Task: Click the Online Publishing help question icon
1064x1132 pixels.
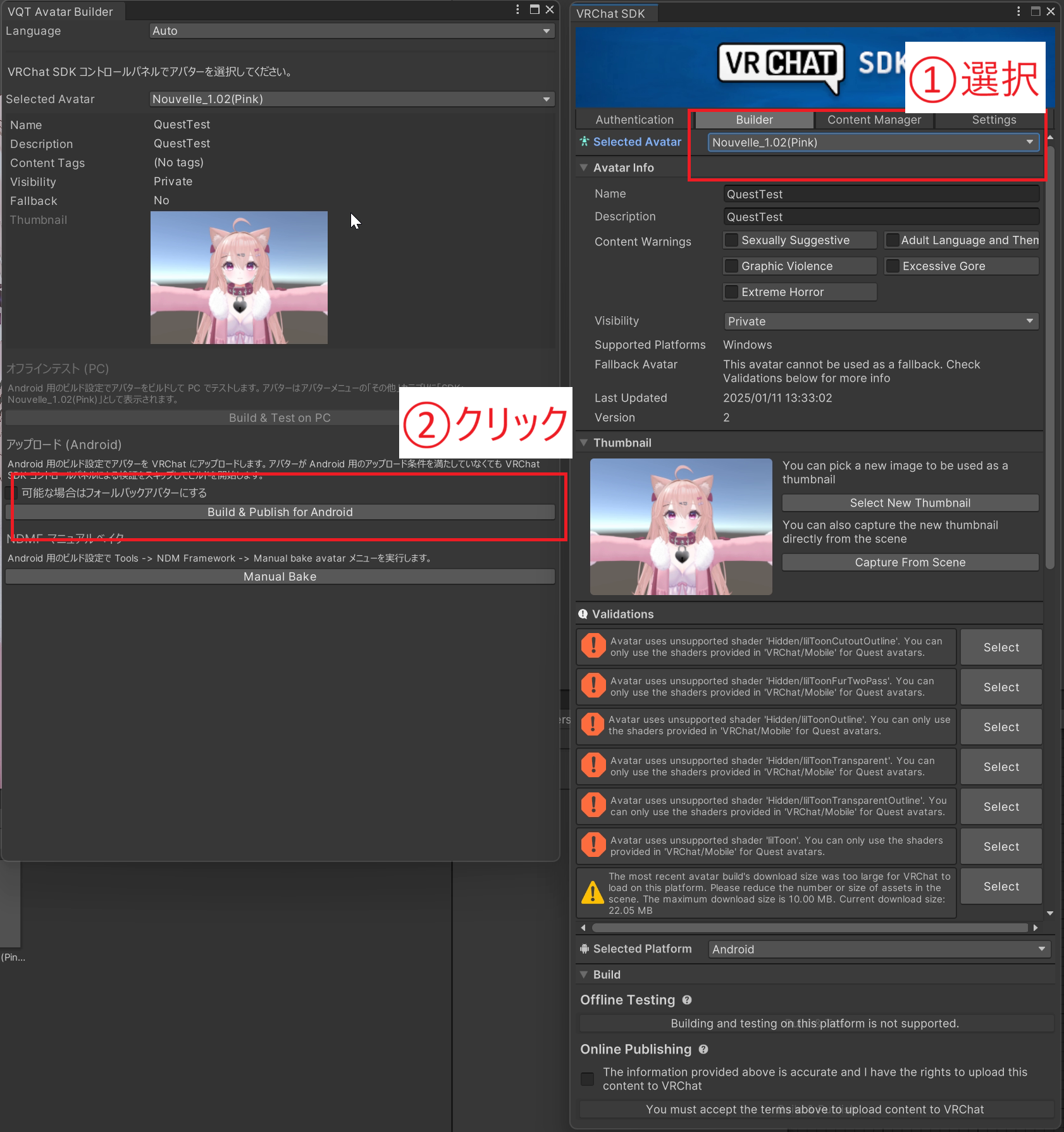Action: [x=703, y=1049]
